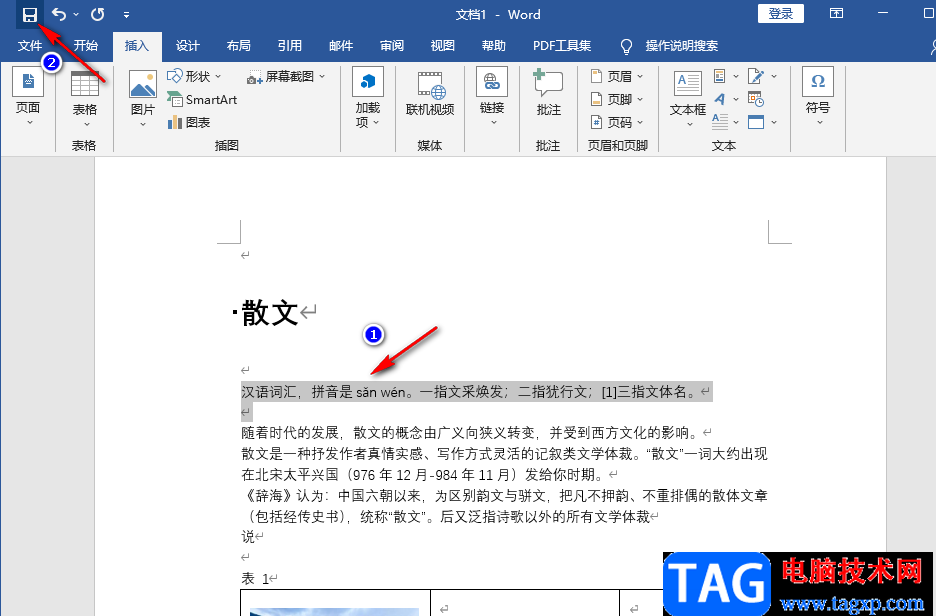Expand the 链接 dropdown arrow
This screenshot has width=936, height=616.
[x=494, y=122]
